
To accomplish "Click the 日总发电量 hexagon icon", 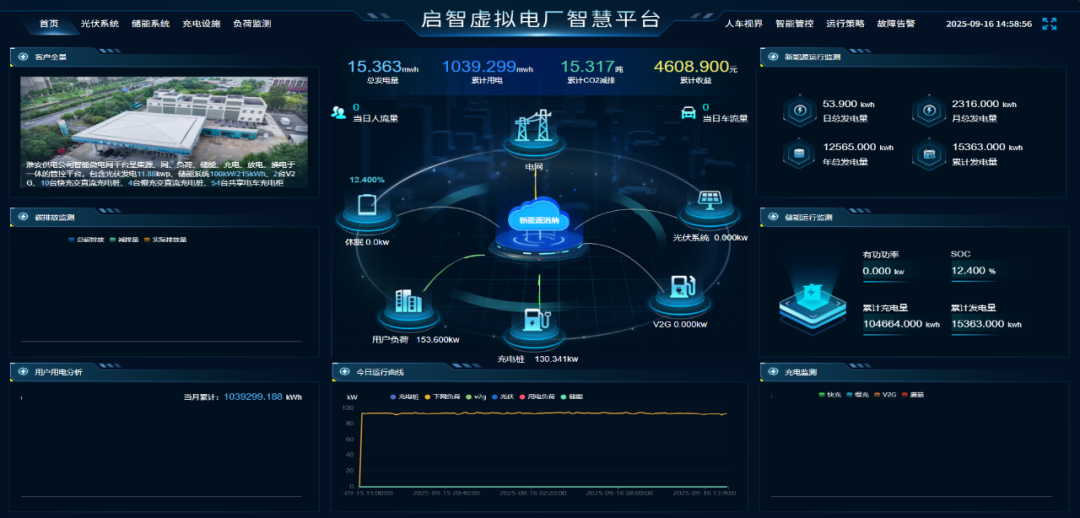I will click(x=800, y=110).
